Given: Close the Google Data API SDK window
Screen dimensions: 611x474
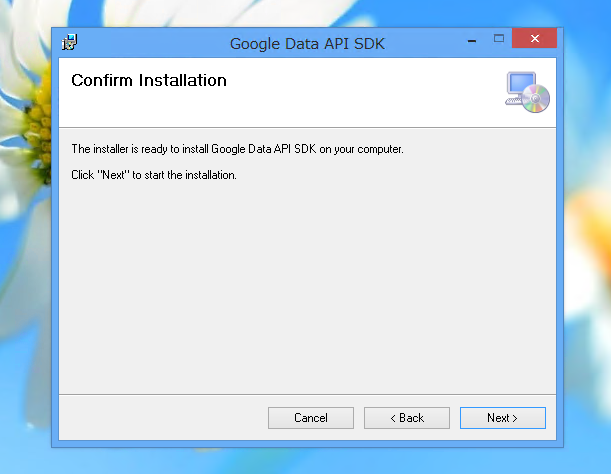Looking at the screenshot, I should (x=535, y=39).
